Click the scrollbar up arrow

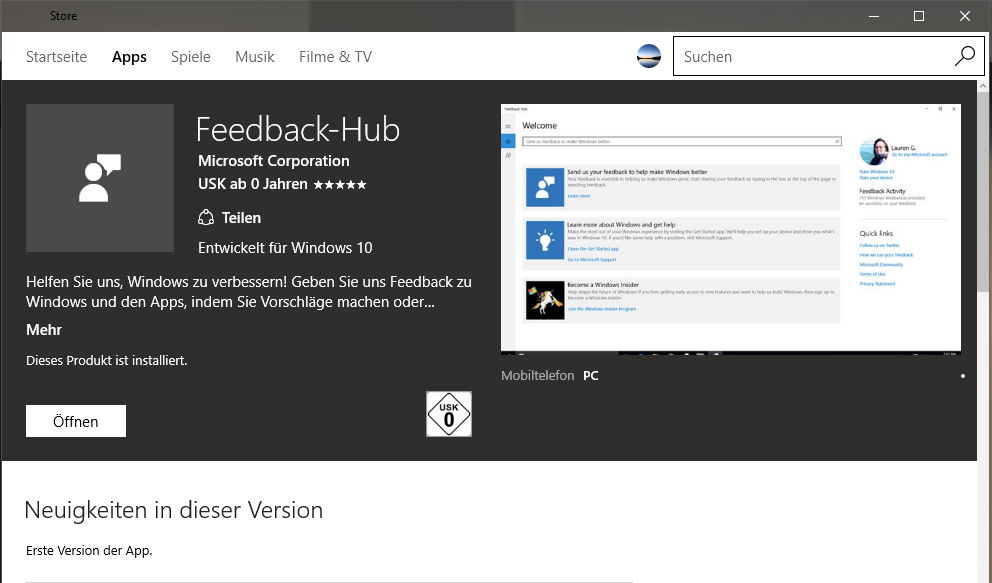pyautogui.click(x=983, y=85)
